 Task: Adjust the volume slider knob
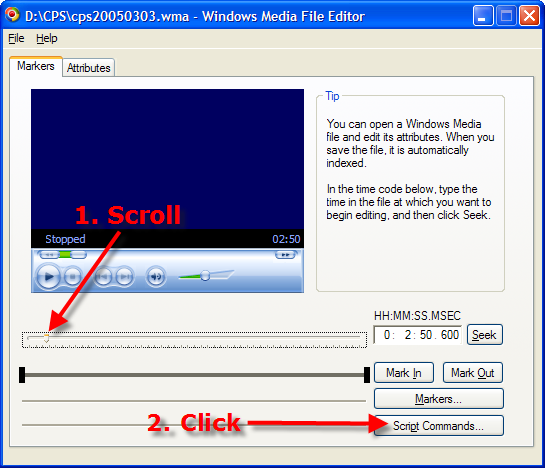(205, 276)
